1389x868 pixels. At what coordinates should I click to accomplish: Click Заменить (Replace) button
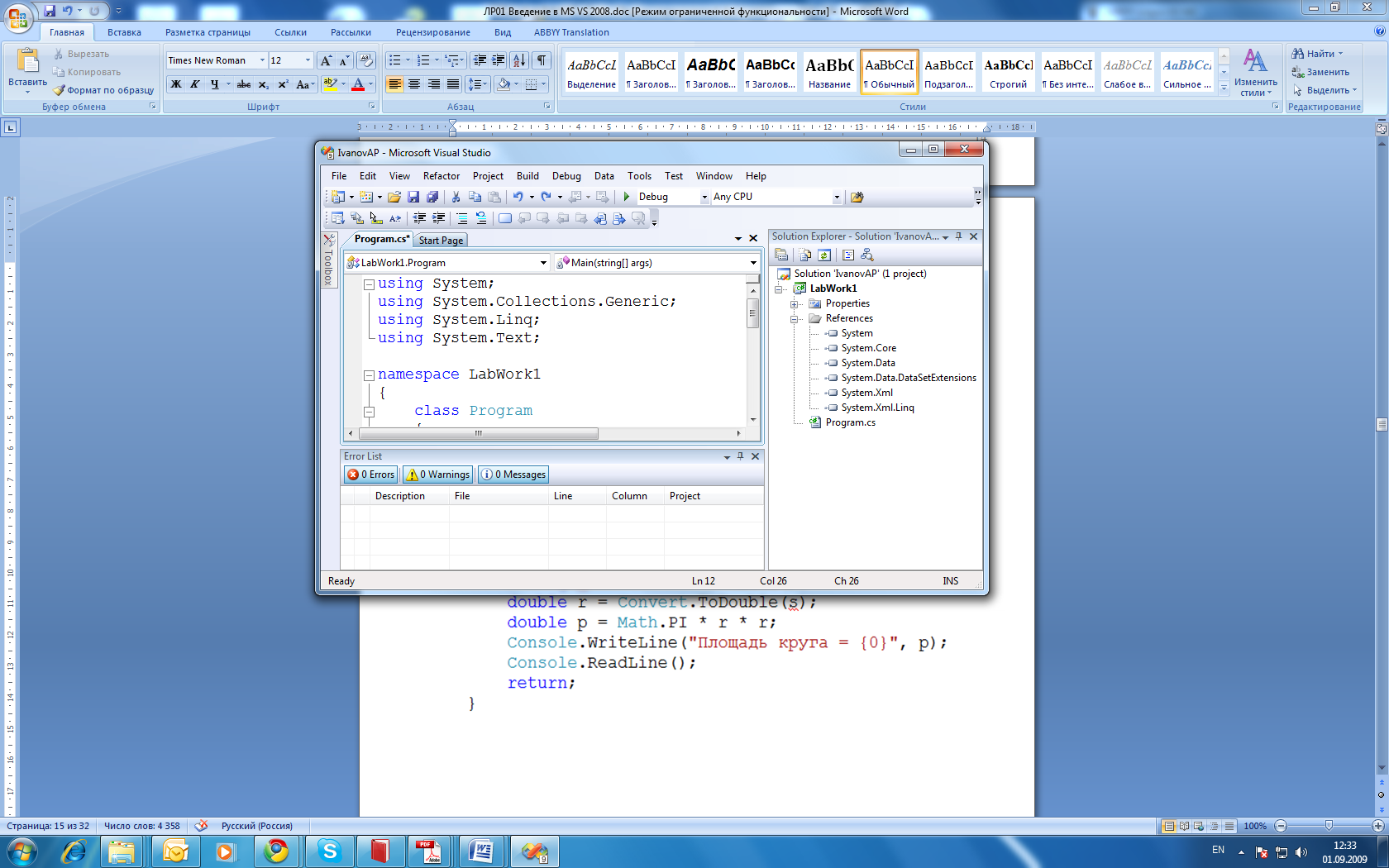tap(1320, 72)
